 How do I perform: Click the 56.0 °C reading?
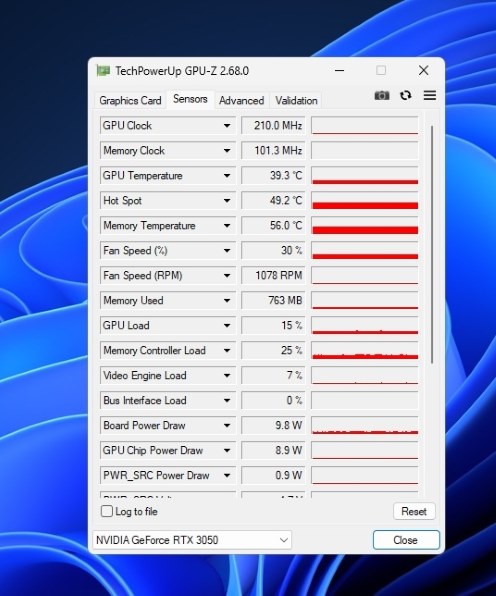click(x=273, y=225)
